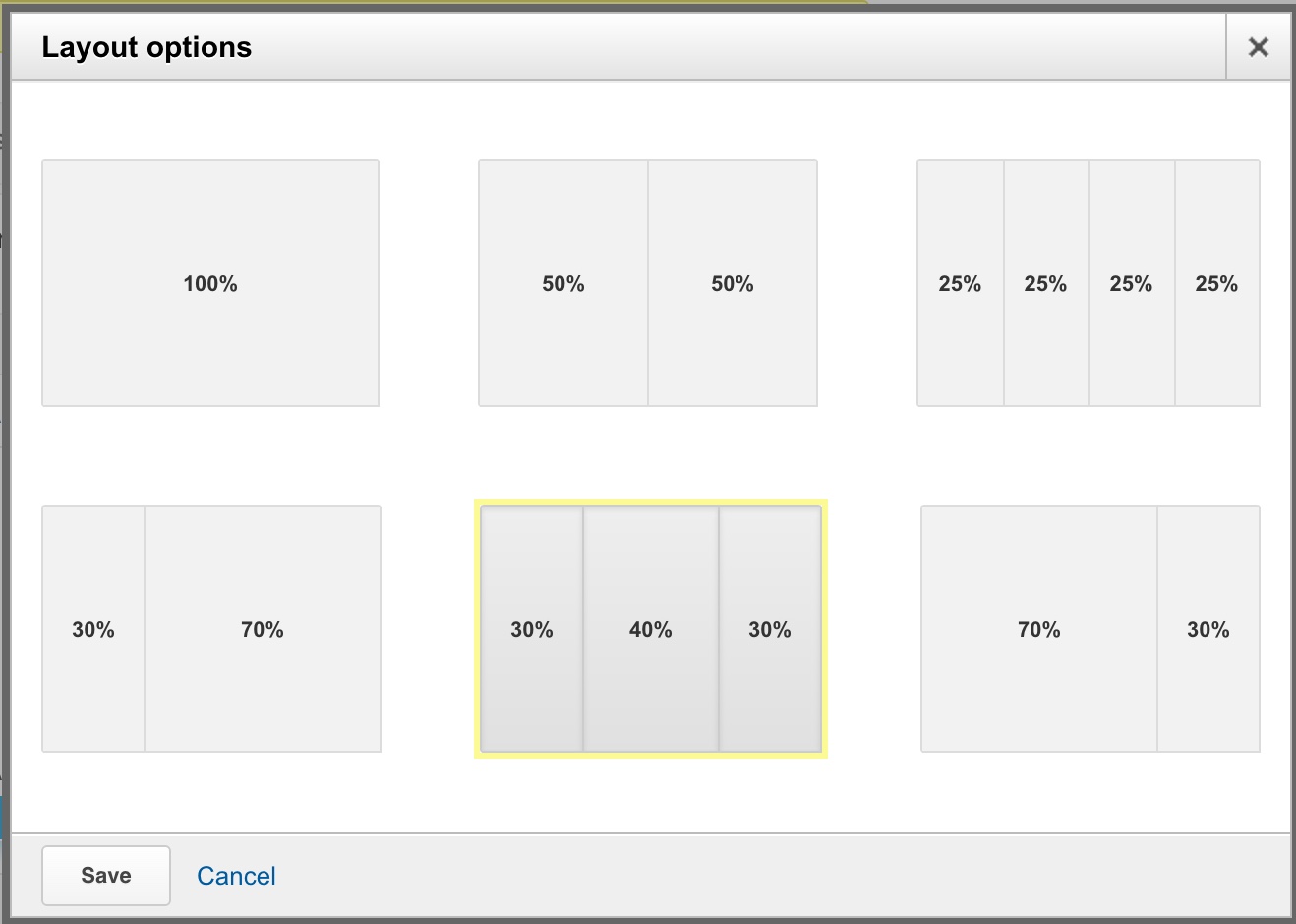Save the selected layout
Image resolution: width=1296 pixels, height=924 pixels.
[106, 875]
